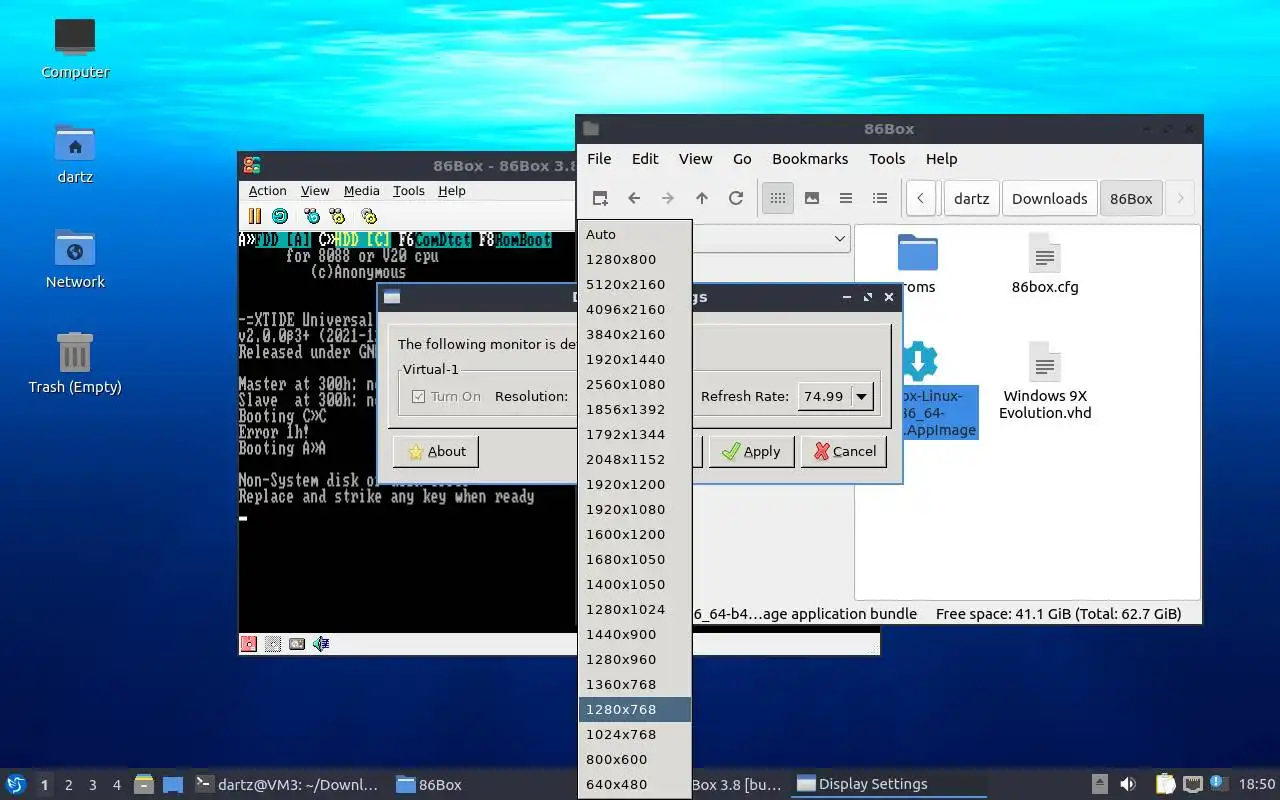
Task: Pause the 86Box emulation
Action: point(254,215)
